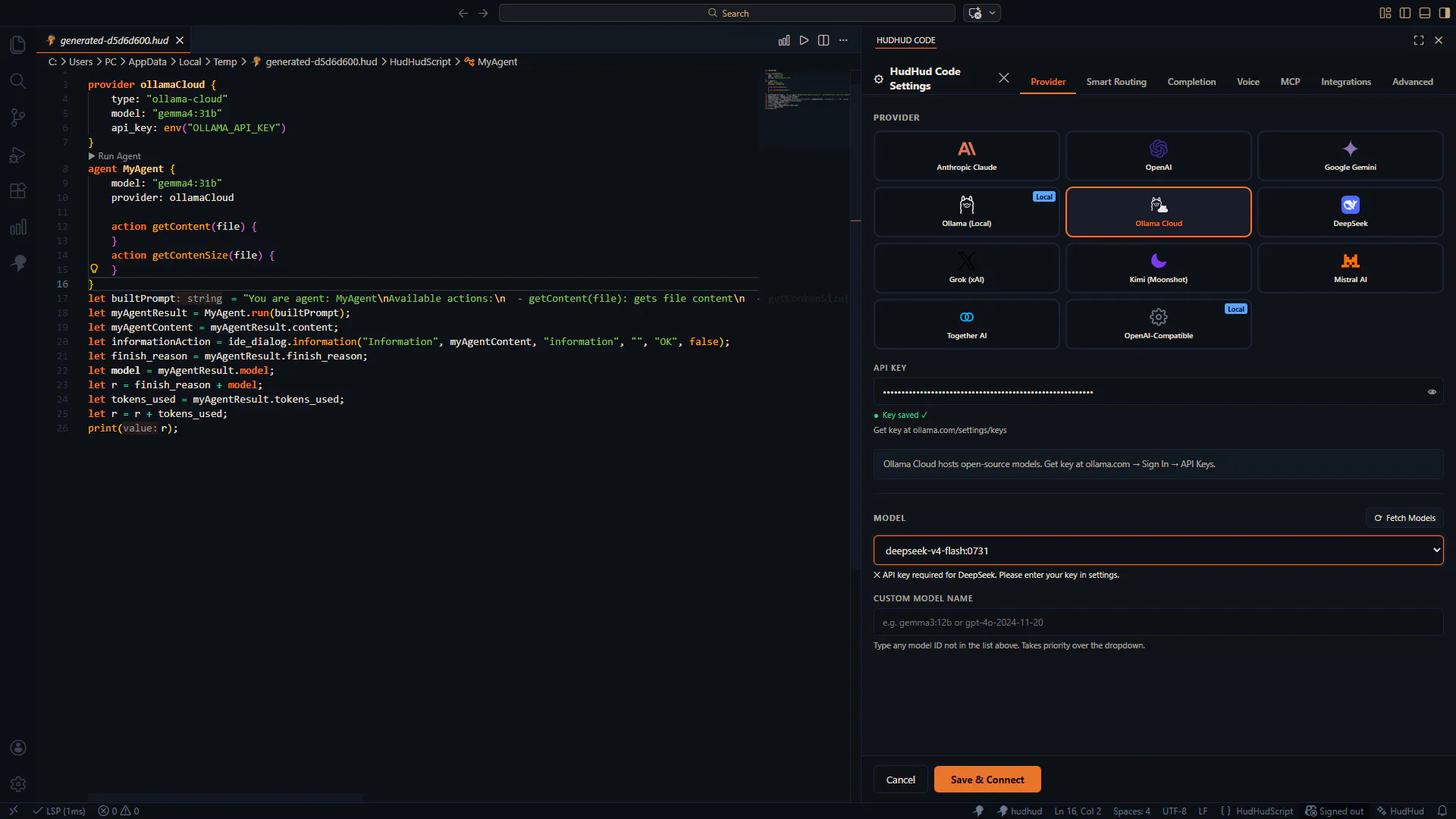Viewport: 1456px width, 819px height.
Task: Open the Voice settings tab
Action: (x=1248, y=82)
